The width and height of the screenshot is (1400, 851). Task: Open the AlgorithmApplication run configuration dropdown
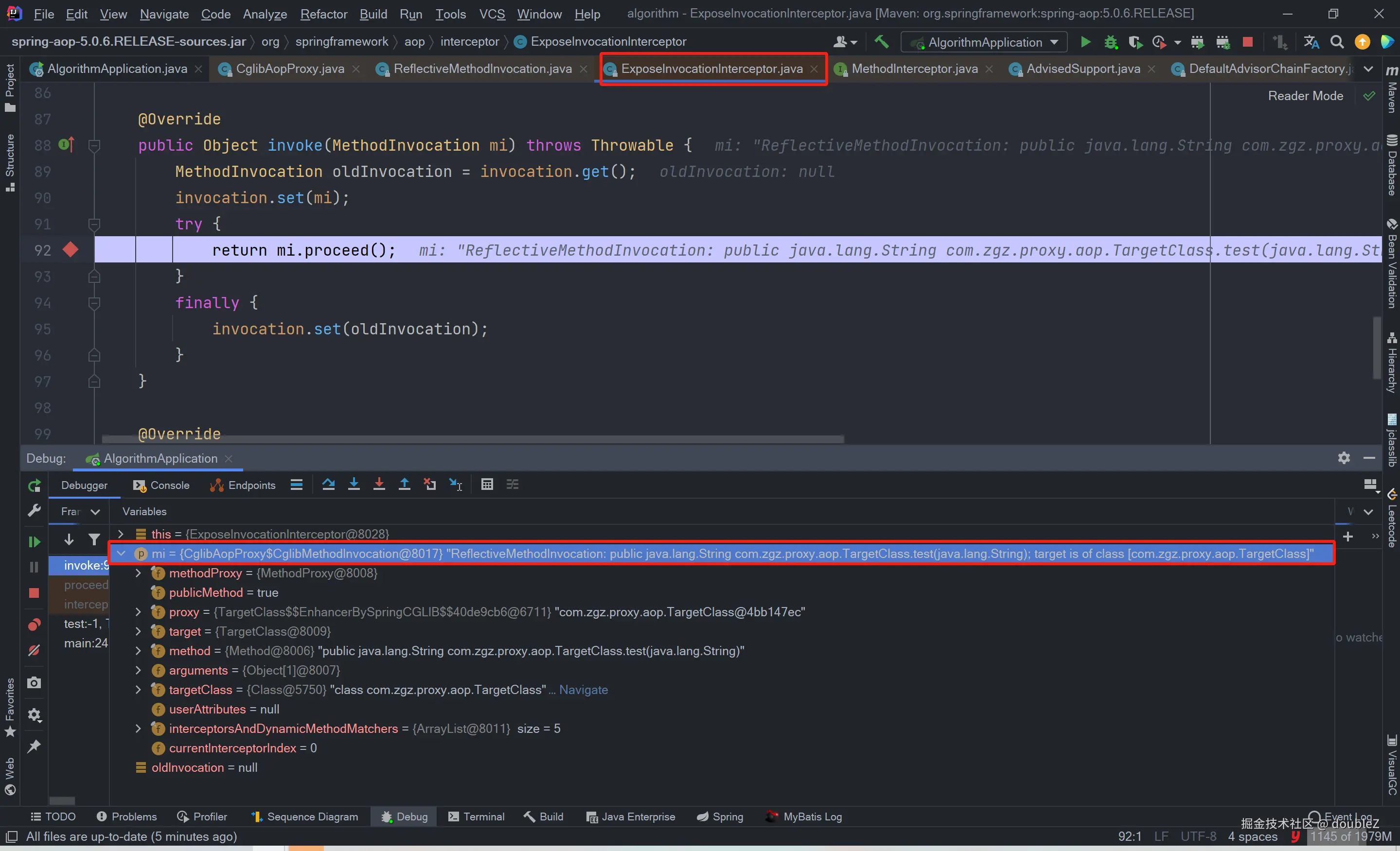[x=986, y=42]
